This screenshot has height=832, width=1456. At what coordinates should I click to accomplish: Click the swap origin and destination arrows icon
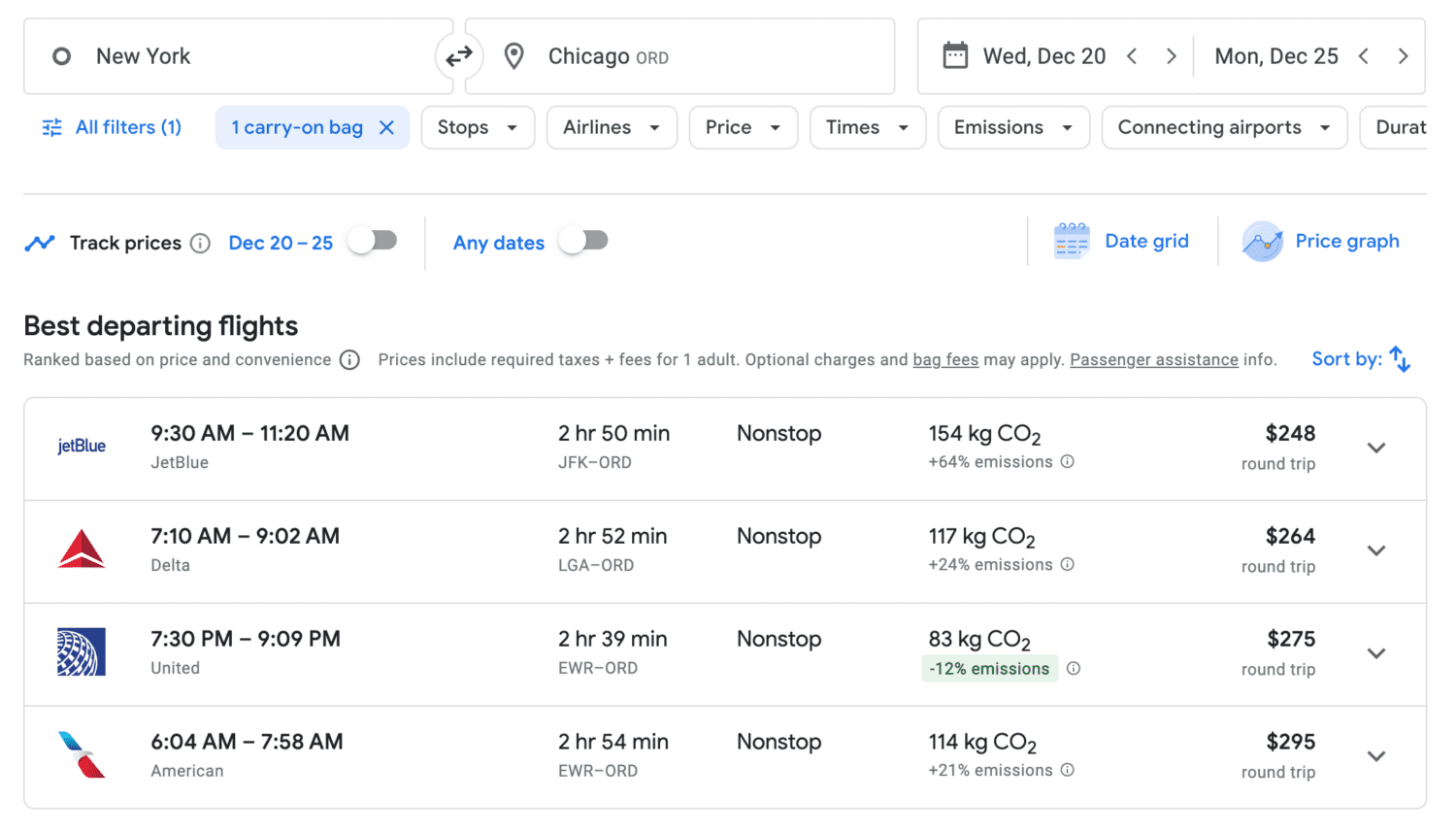pos(459,55)
